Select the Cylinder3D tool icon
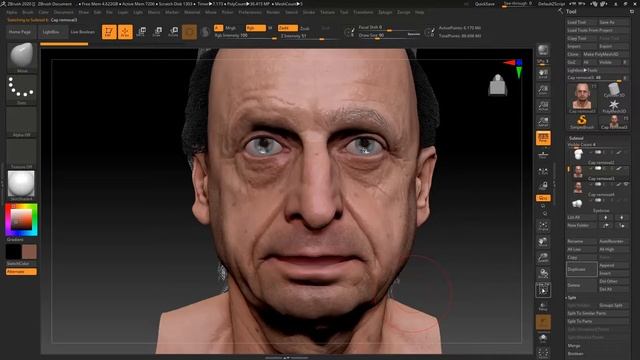 tap(613, 89)
